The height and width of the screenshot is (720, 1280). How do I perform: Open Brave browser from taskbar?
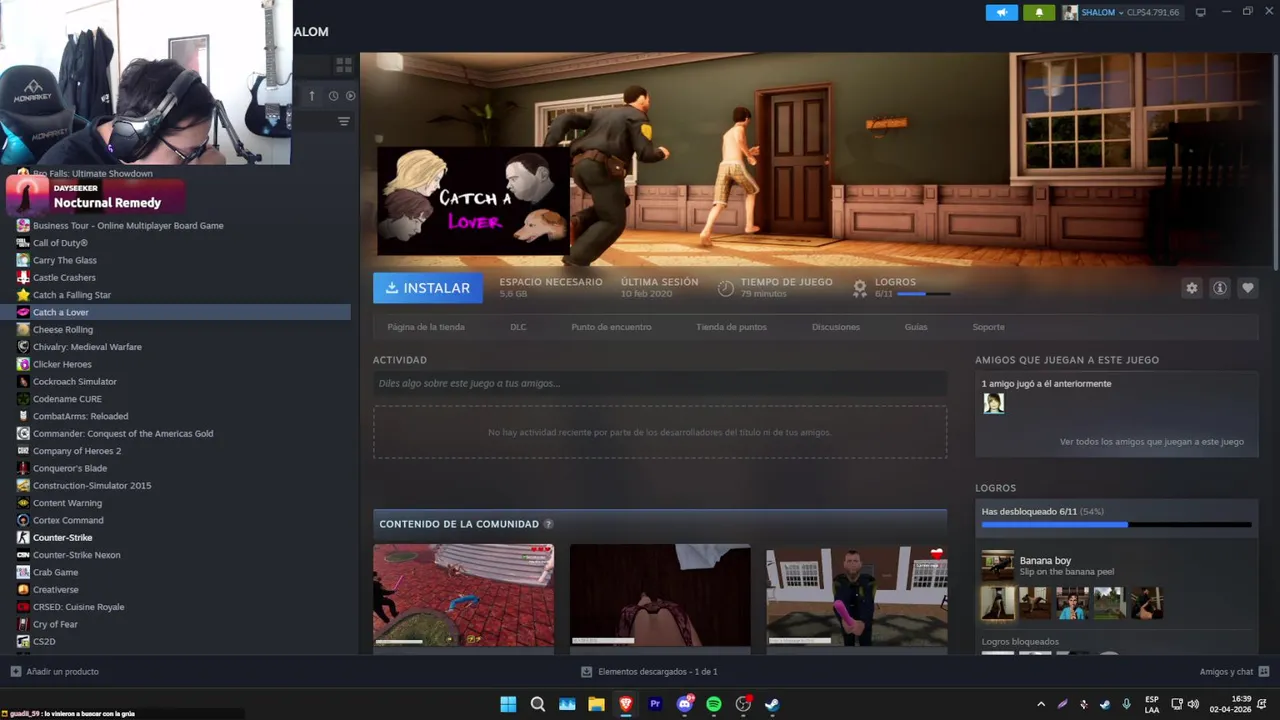click(x=626, y=704)
